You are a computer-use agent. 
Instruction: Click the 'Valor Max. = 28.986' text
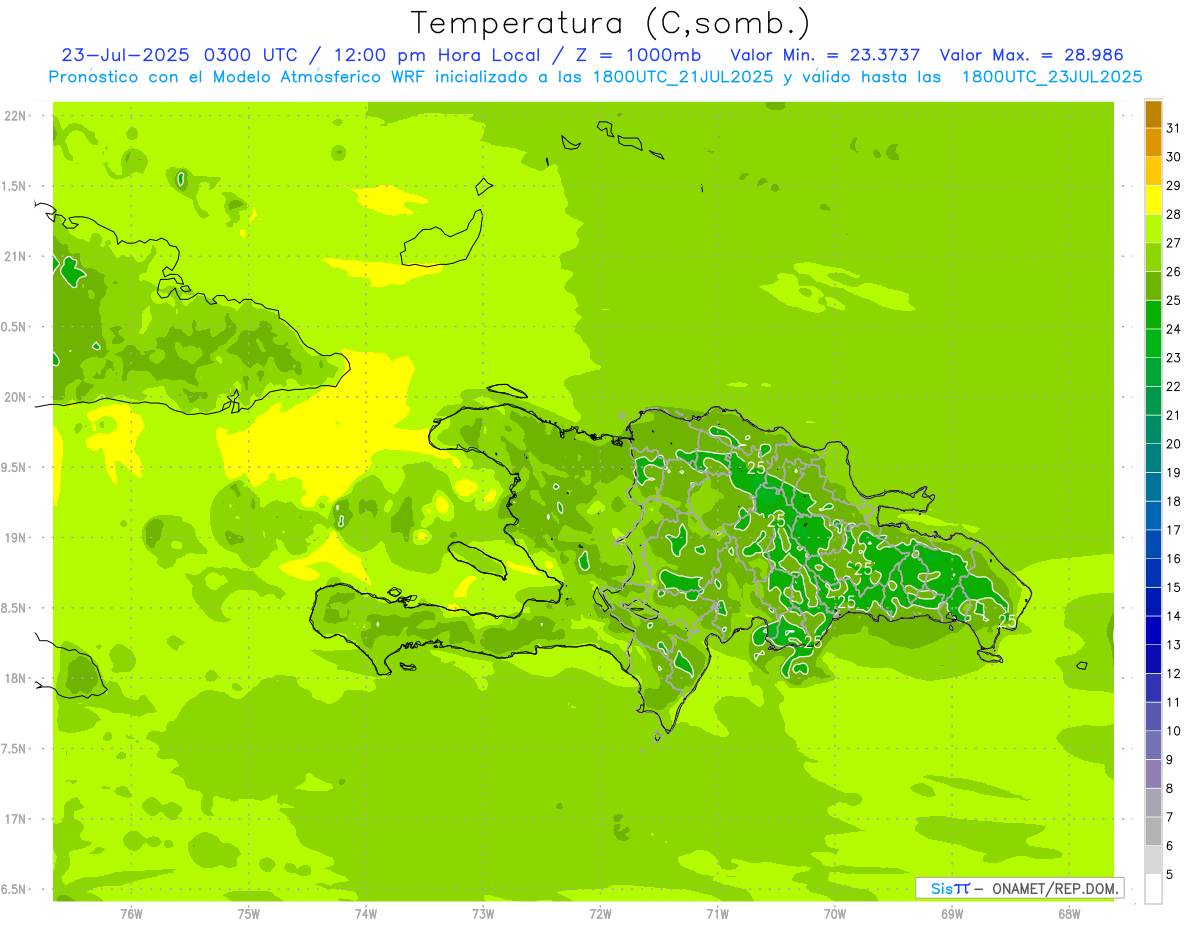(1032, 55)
